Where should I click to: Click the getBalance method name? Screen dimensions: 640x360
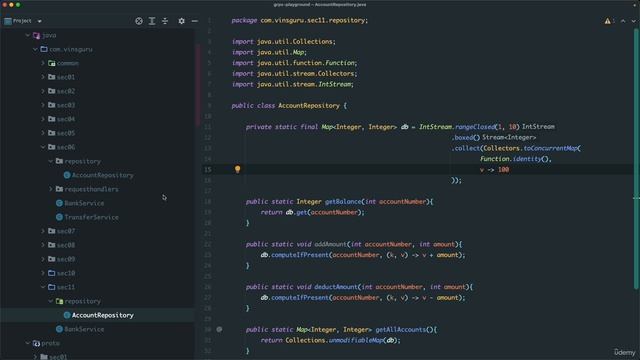pos(343,202)
